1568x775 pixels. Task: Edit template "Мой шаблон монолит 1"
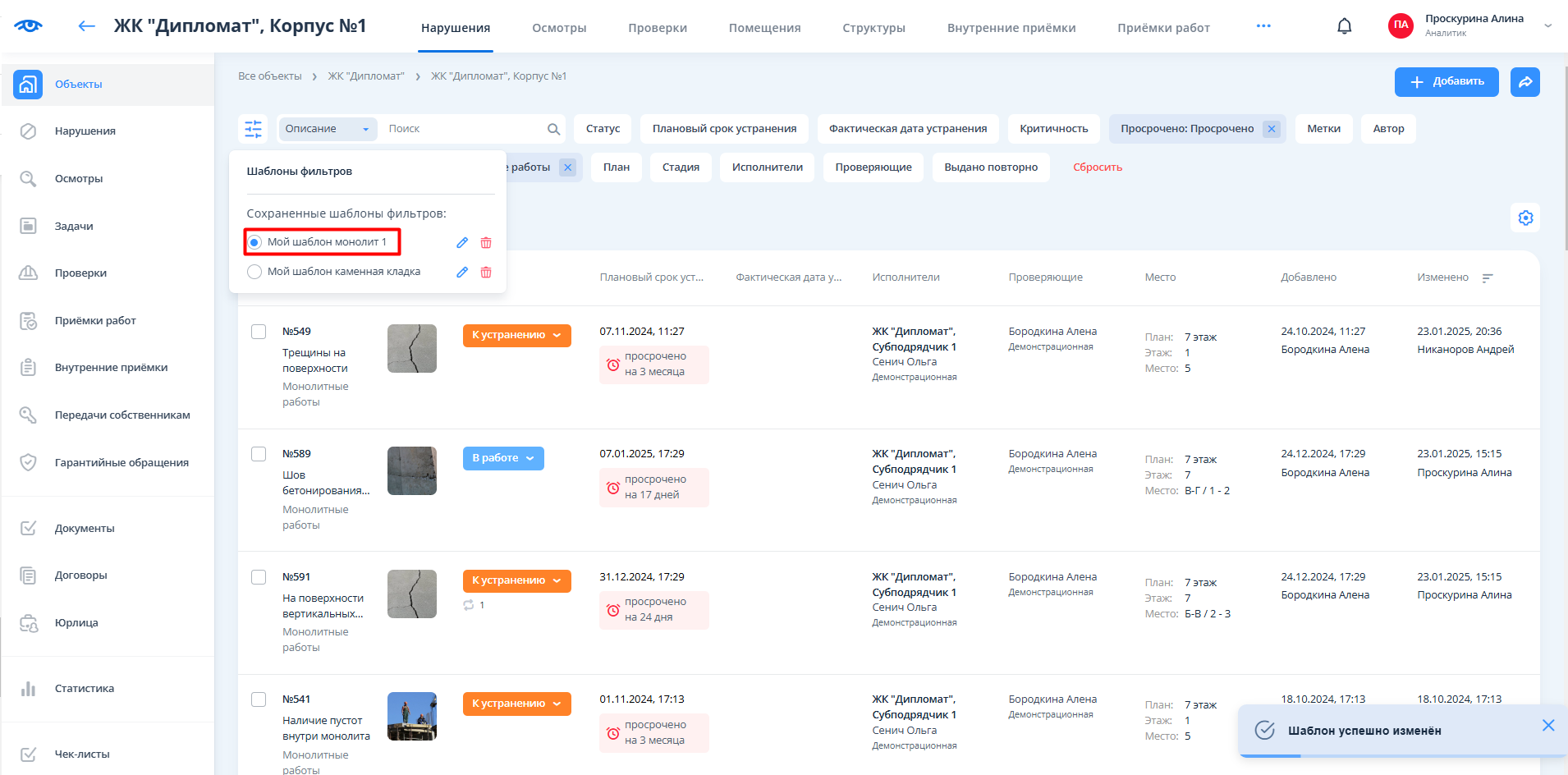pos(462,242)
